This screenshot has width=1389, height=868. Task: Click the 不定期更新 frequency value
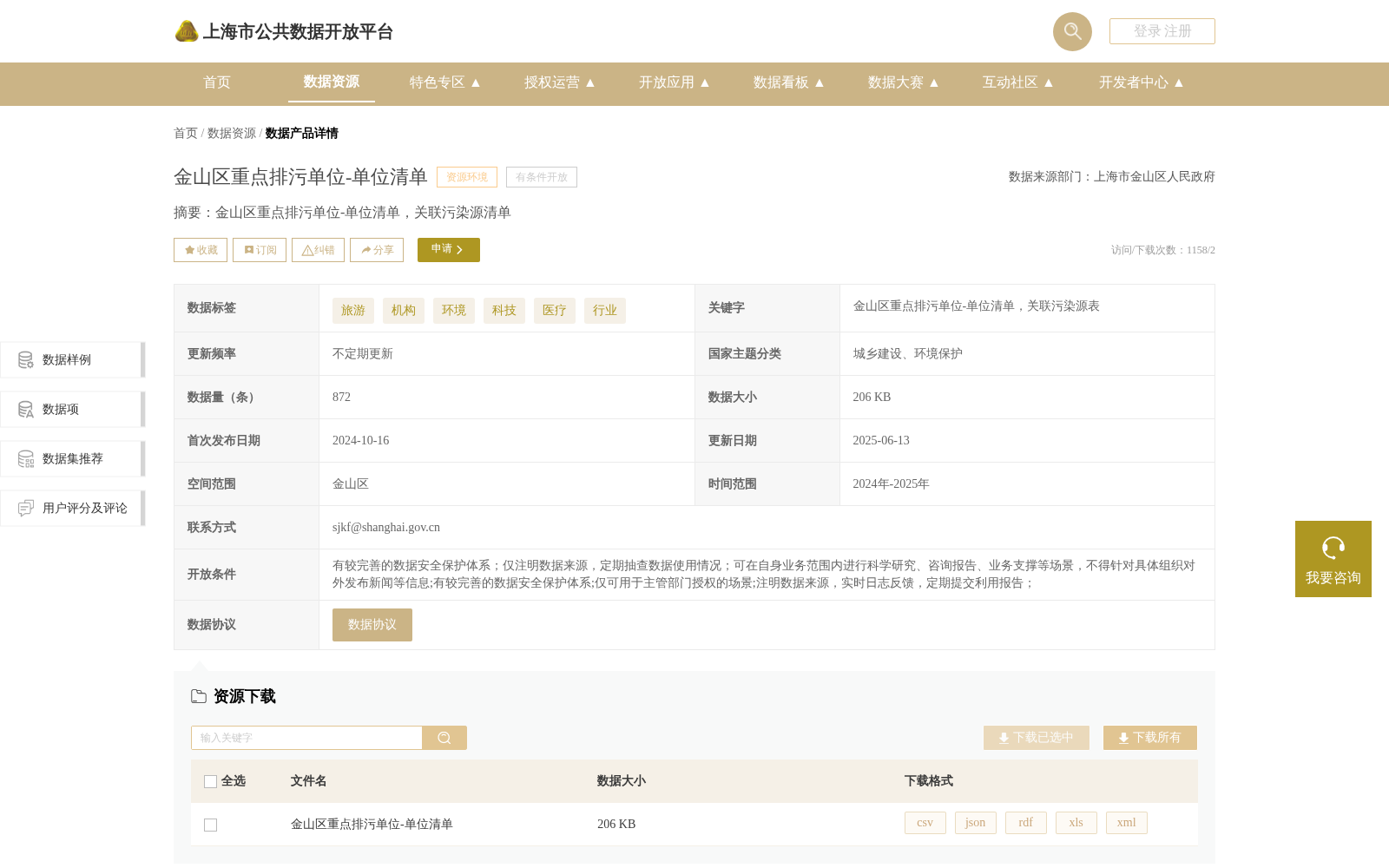363,354
